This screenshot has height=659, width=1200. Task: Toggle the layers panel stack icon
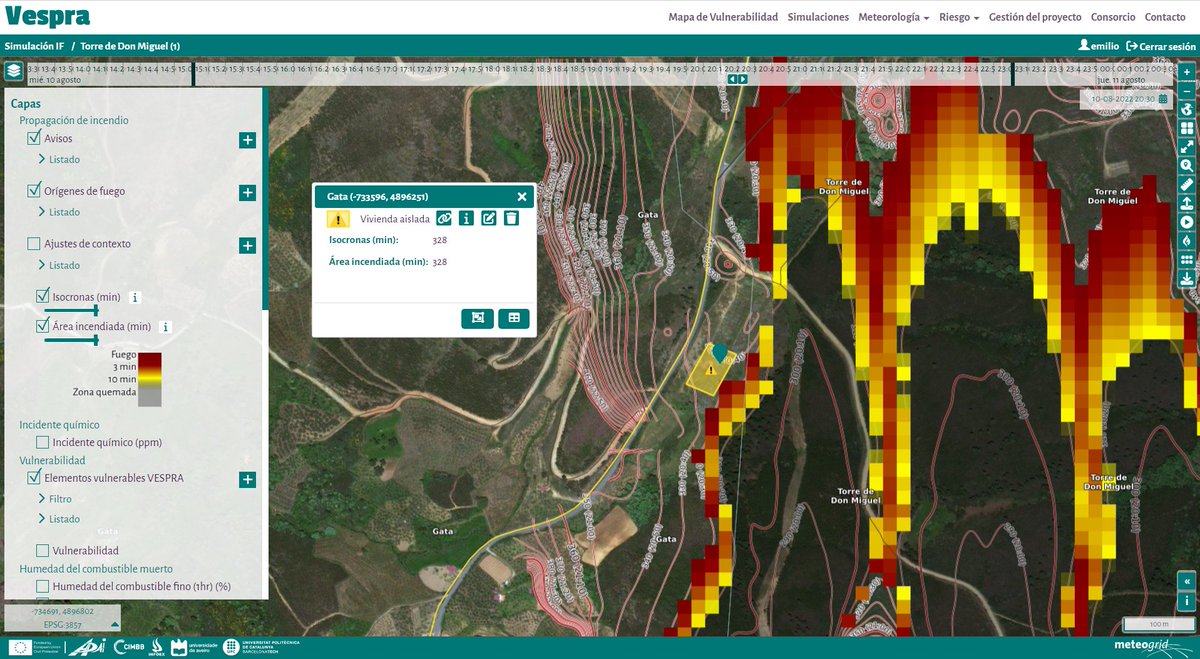14,72
